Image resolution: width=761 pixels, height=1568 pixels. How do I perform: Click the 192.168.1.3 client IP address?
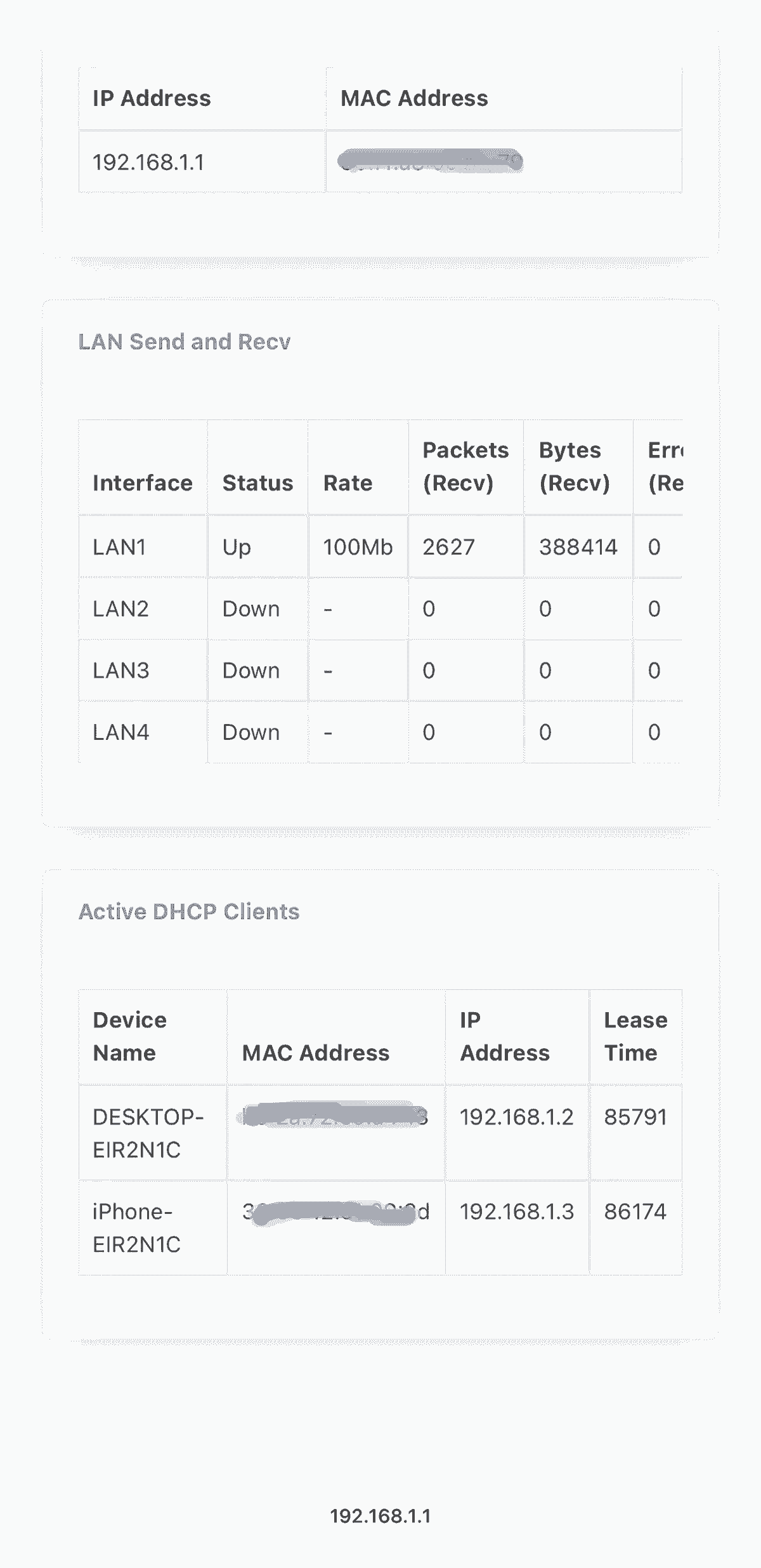pyautogui.click(x=516, y=1212)
